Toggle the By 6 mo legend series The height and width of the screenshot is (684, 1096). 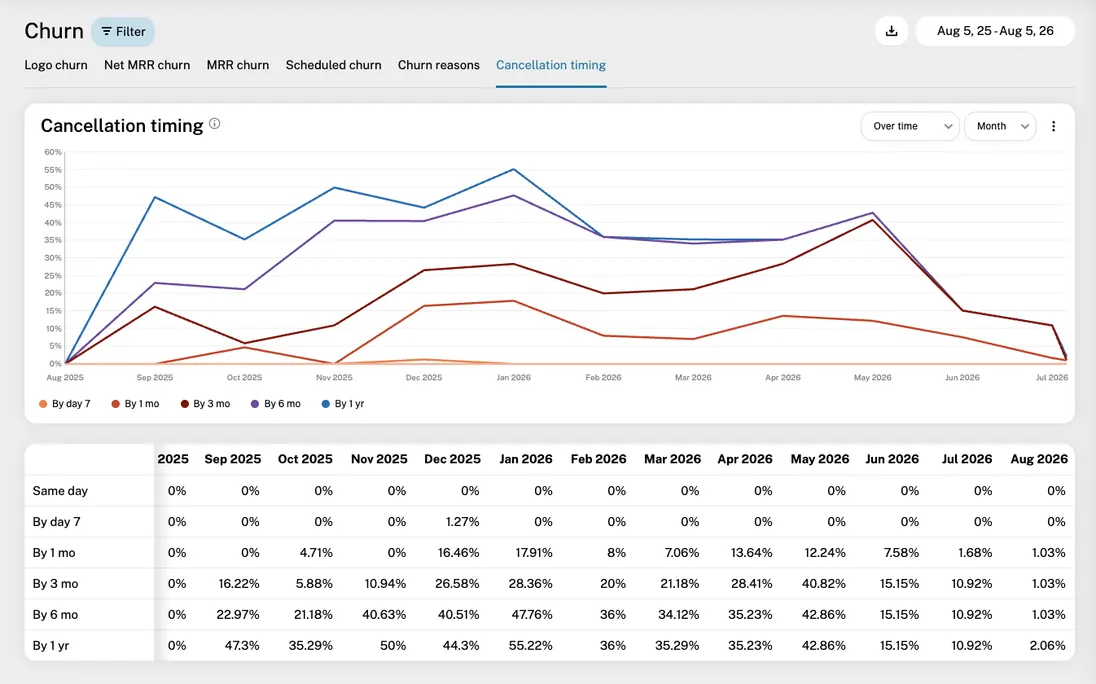[x=276, y=404]
